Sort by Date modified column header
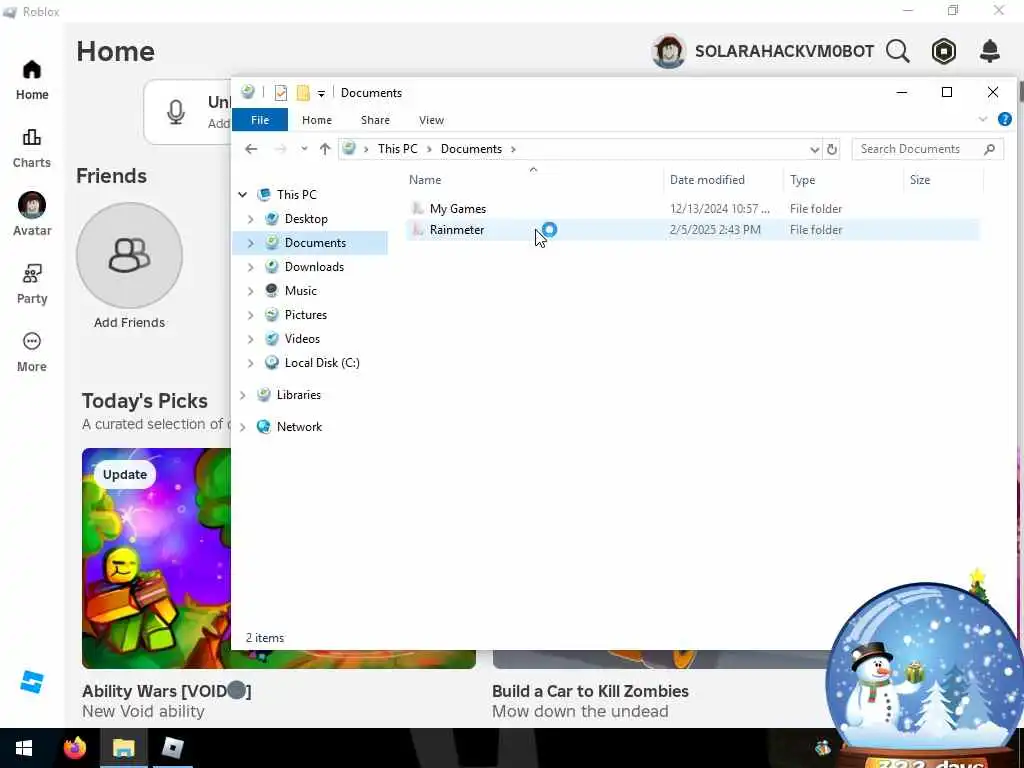This screenshot has width=1024, height=768. tap(707, 180)
